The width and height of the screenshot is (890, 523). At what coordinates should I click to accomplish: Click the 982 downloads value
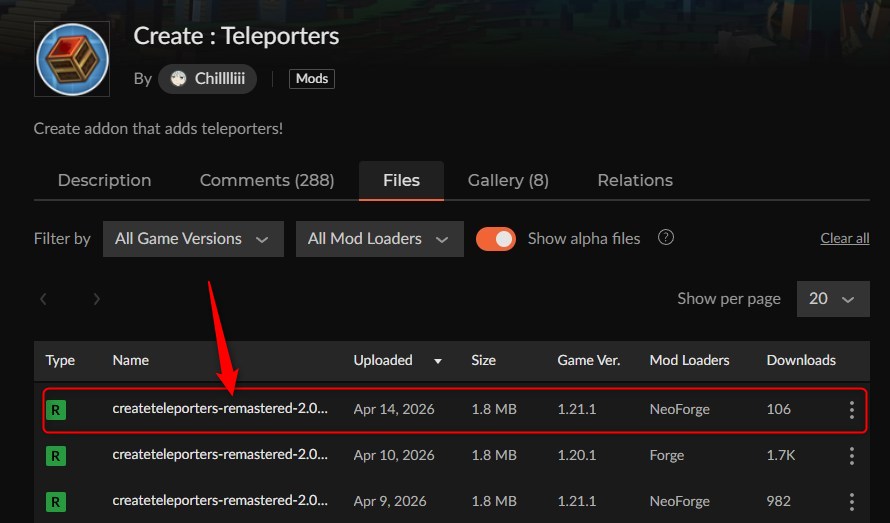click(x=778, y=501)
